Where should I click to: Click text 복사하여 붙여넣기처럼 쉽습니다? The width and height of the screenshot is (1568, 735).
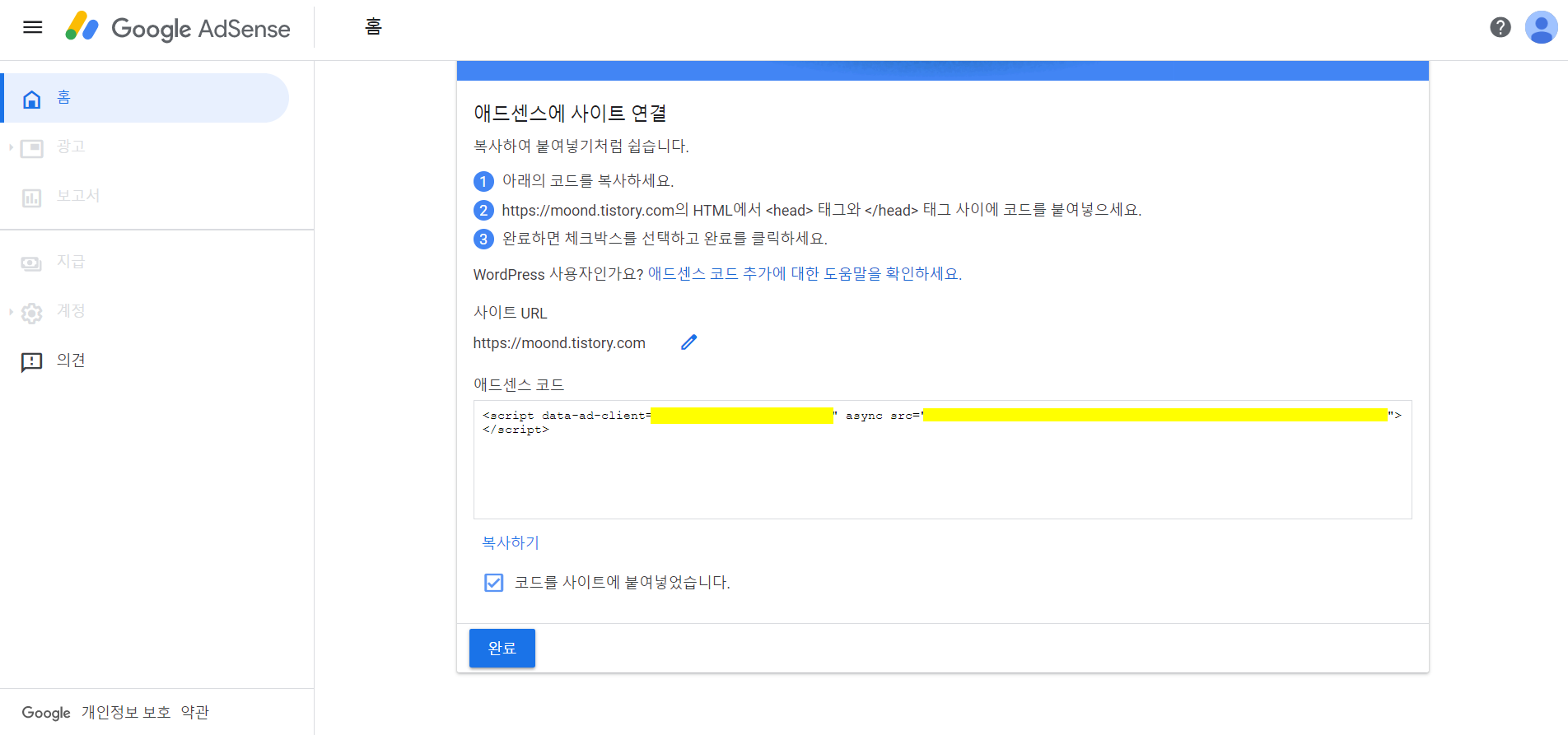click(581, 147)
